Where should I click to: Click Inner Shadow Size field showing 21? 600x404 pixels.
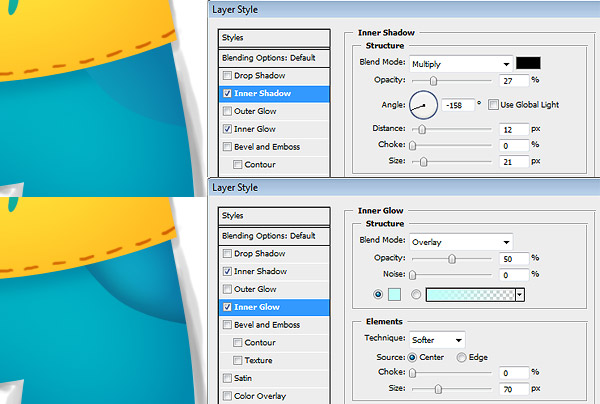coord(514,162)
